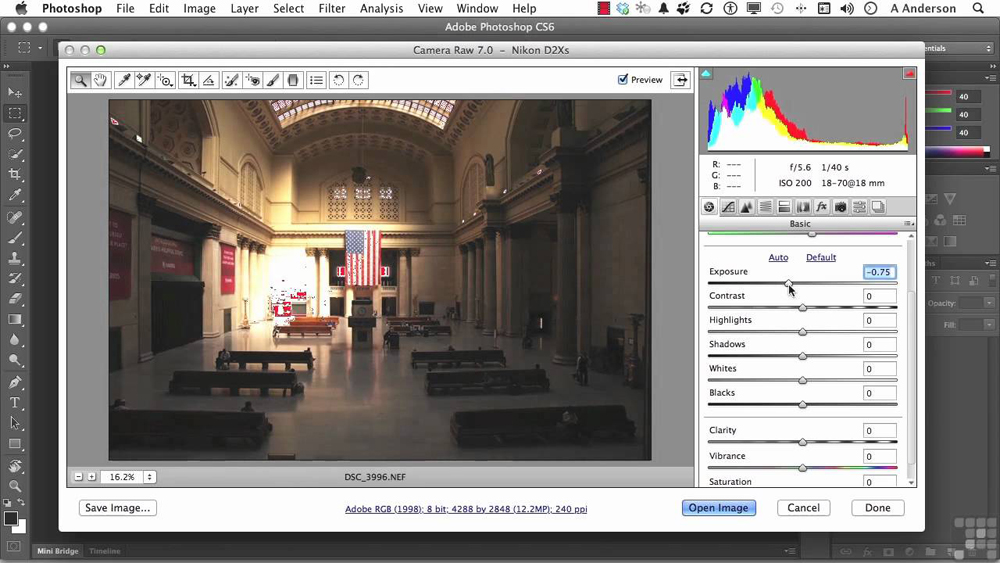Select the Red Eye Removal tool
Screen dimensions: 1000x563
(253, 80)
